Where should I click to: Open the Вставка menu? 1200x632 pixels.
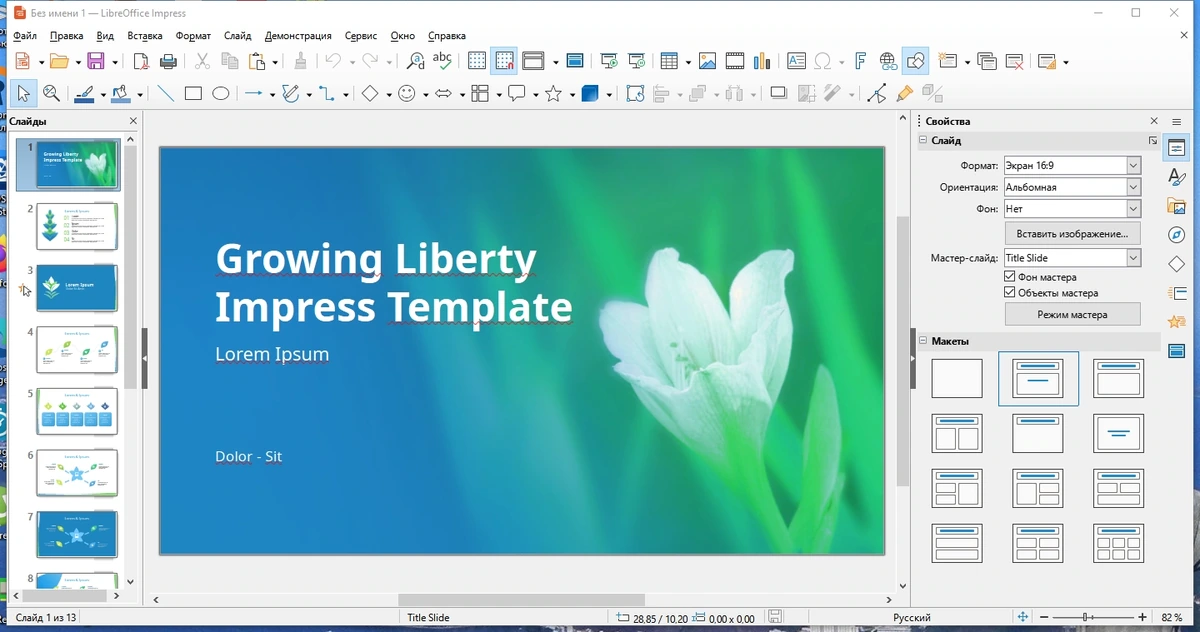(x=145, y=36)
